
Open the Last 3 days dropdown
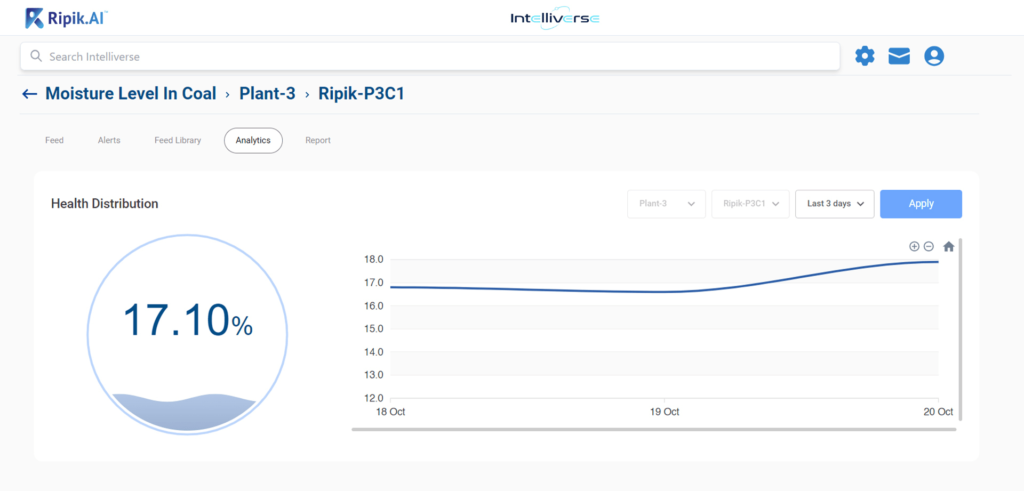[835, 204]
